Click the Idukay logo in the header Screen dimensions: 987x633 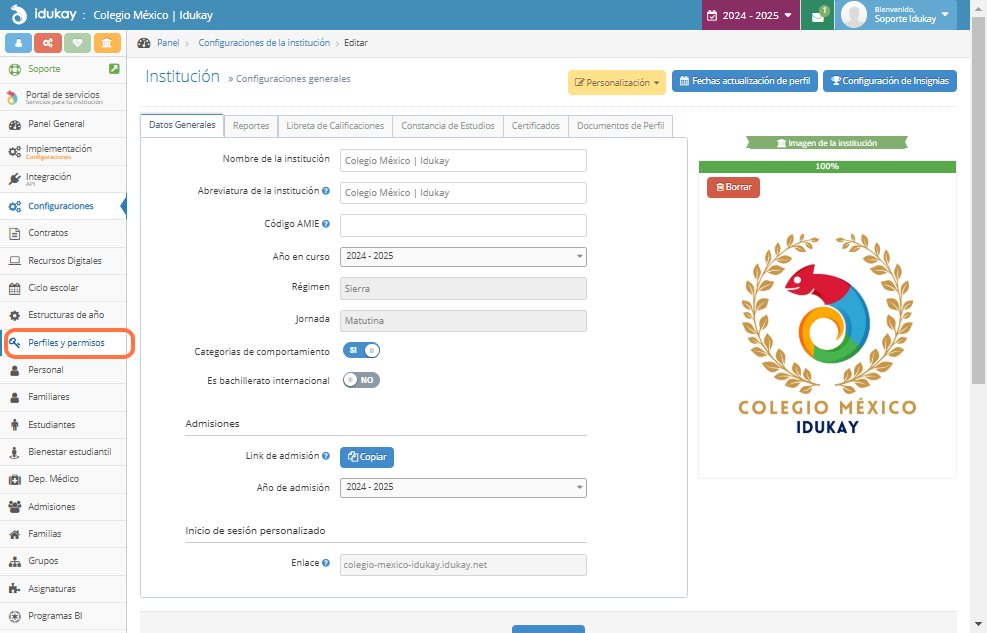click(44, 14)
